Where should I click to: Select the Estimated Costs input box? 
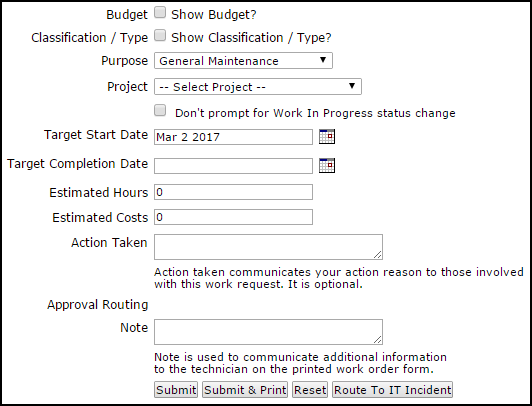click(x=233, y=217)
